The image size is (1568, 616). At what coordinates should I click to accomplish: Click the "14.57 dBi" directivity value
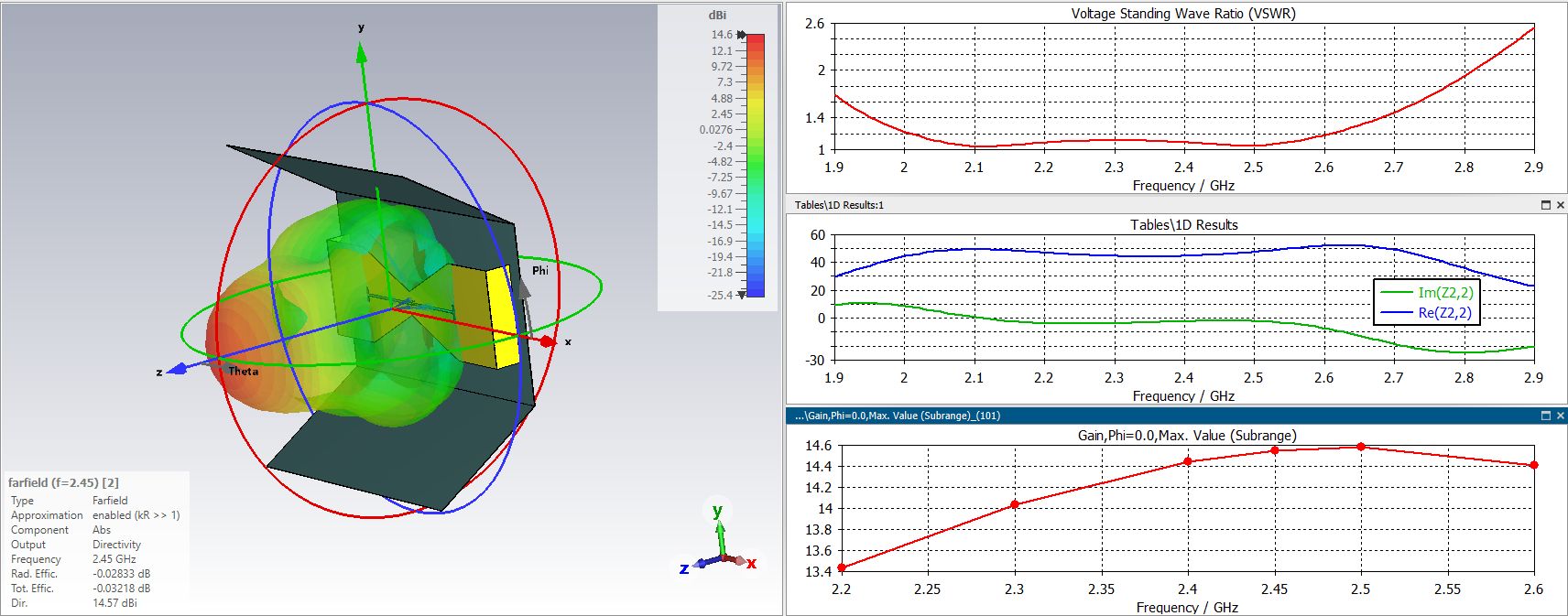click(x=114, y=603)
